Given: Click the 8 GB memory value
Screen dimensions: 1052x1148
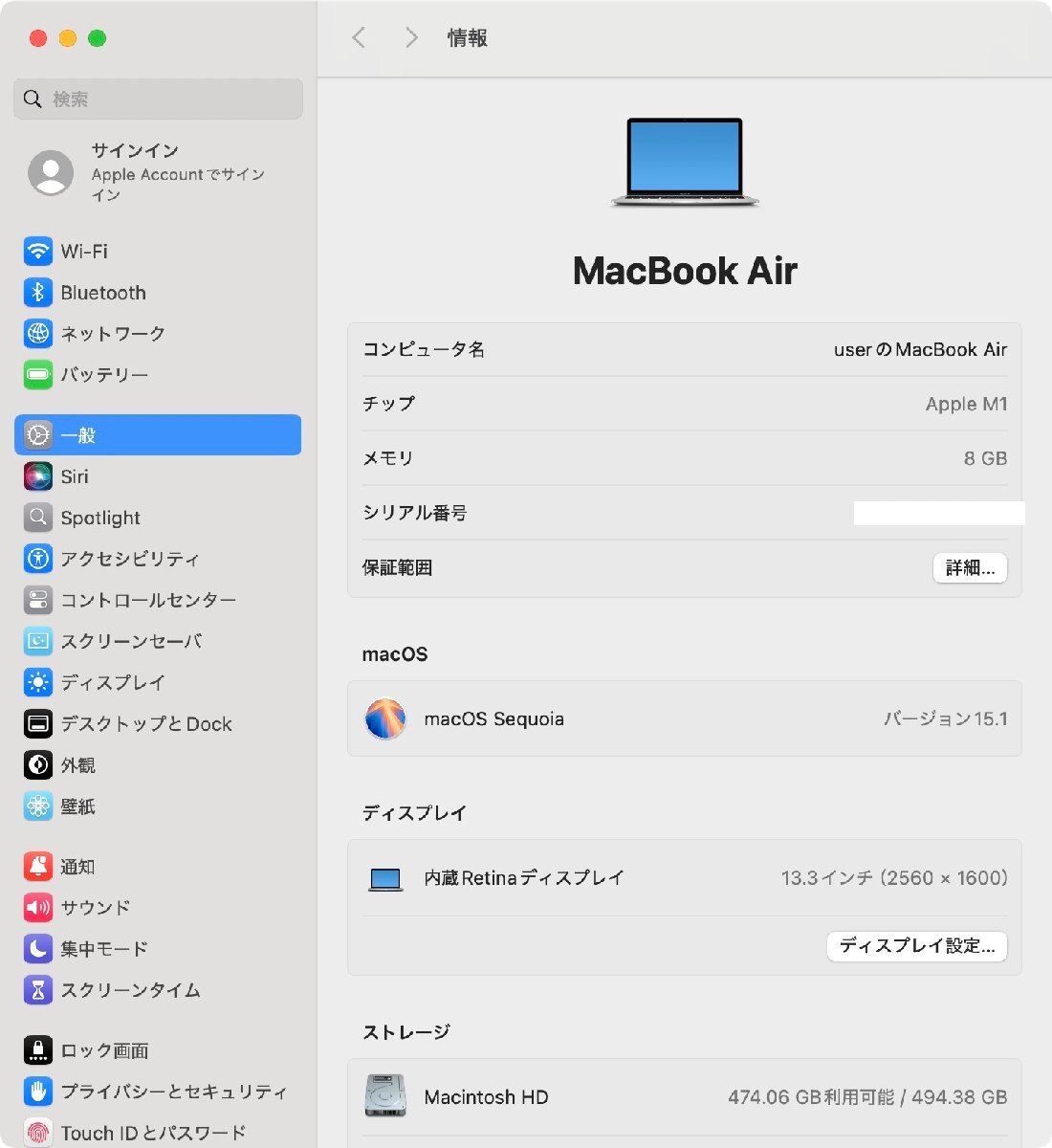Looking at the screenshot, I should tap(986, 459).
